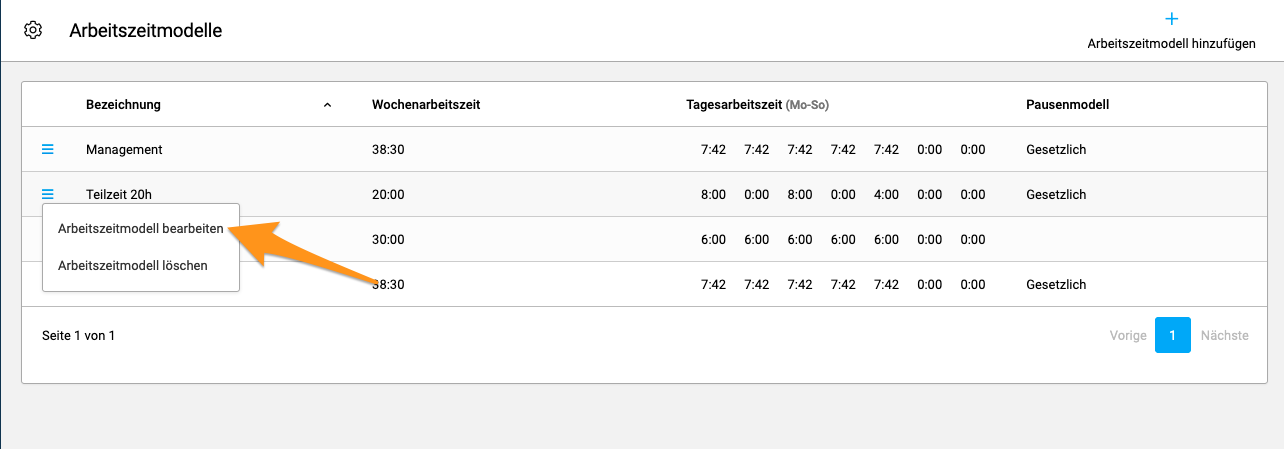Click Arbeitszeitmodell hinzufügen label
The height and width of the screenshot is (449, 1284).
(x=1171, y=44)
